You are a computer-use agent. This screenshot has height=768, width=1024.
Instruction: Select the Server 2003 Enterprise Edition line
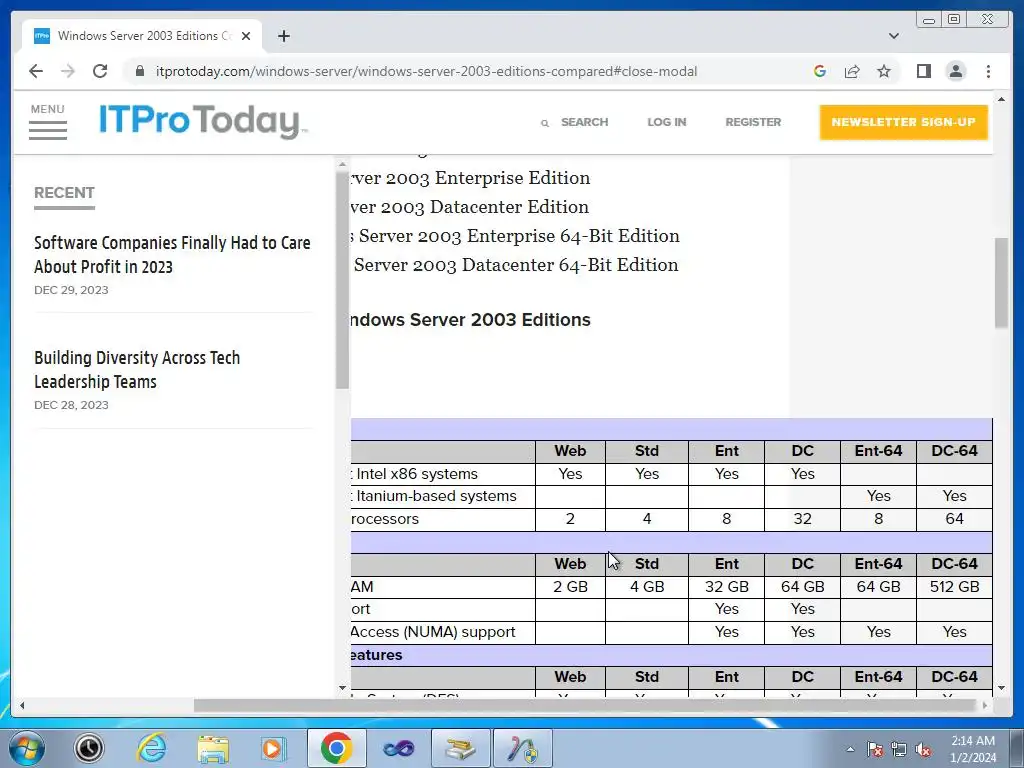470,178
